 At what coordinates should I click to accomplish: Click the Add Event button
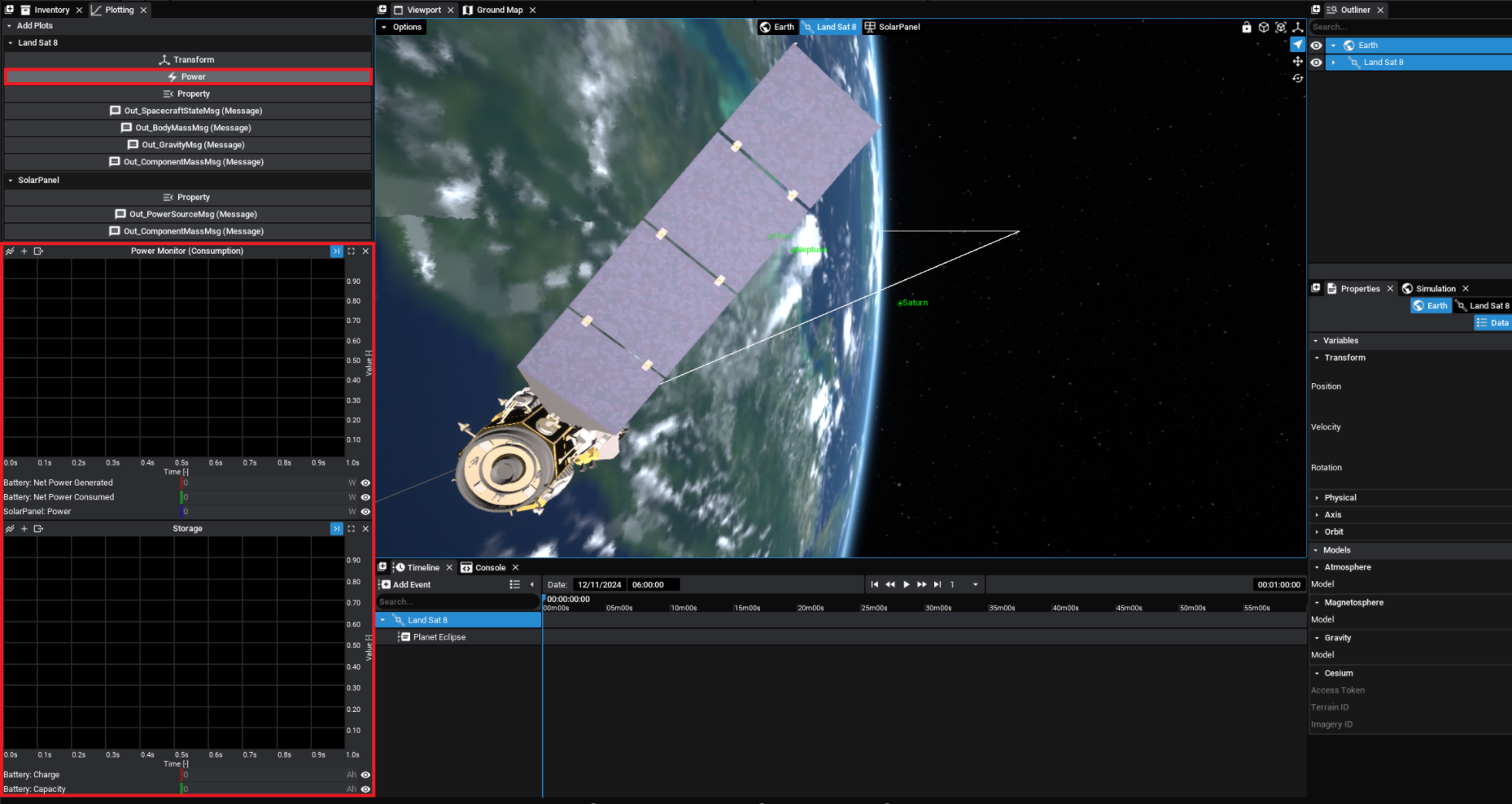pos(405,584)
